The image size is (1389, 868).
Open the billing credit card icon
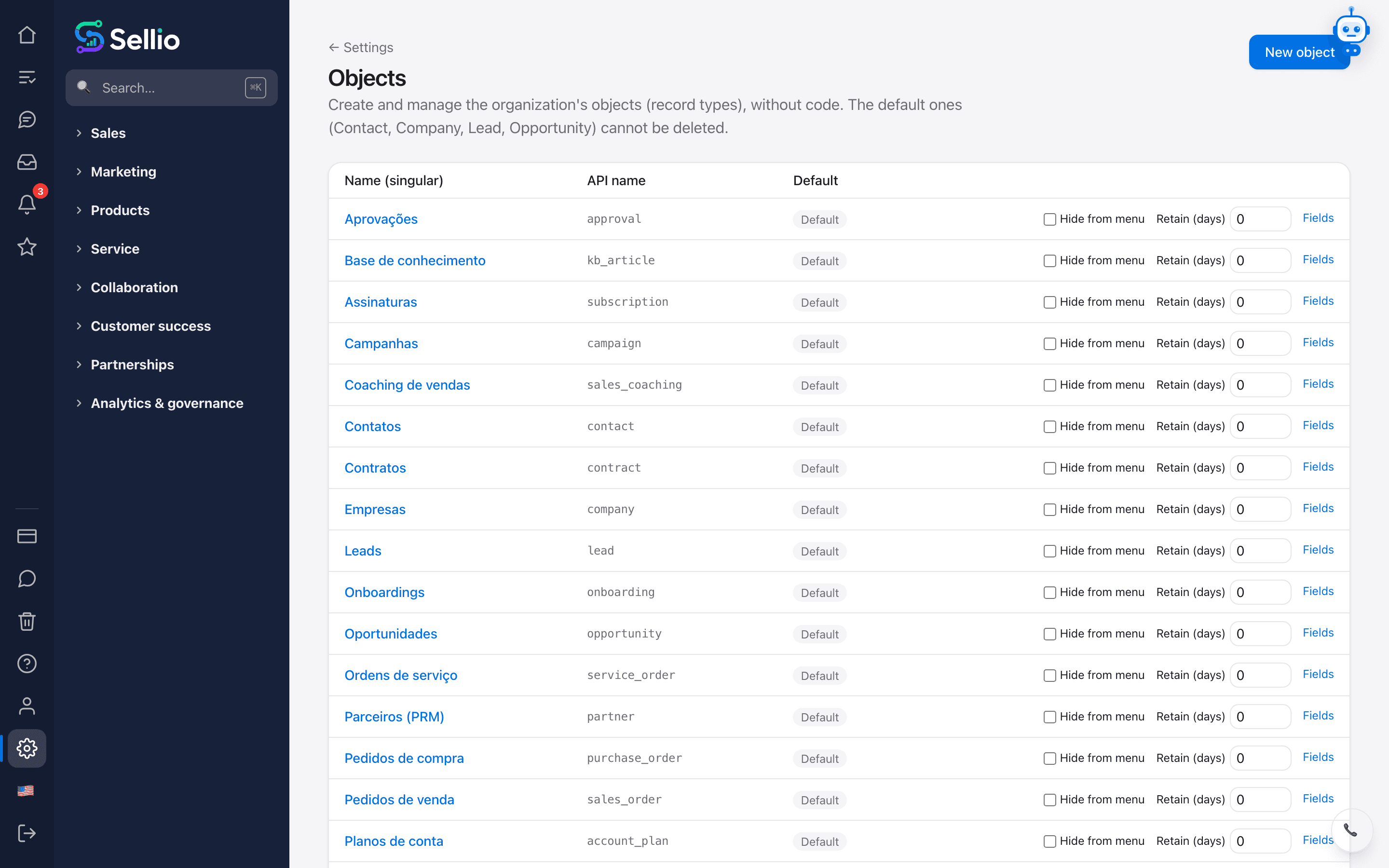[x=27, y=536]
